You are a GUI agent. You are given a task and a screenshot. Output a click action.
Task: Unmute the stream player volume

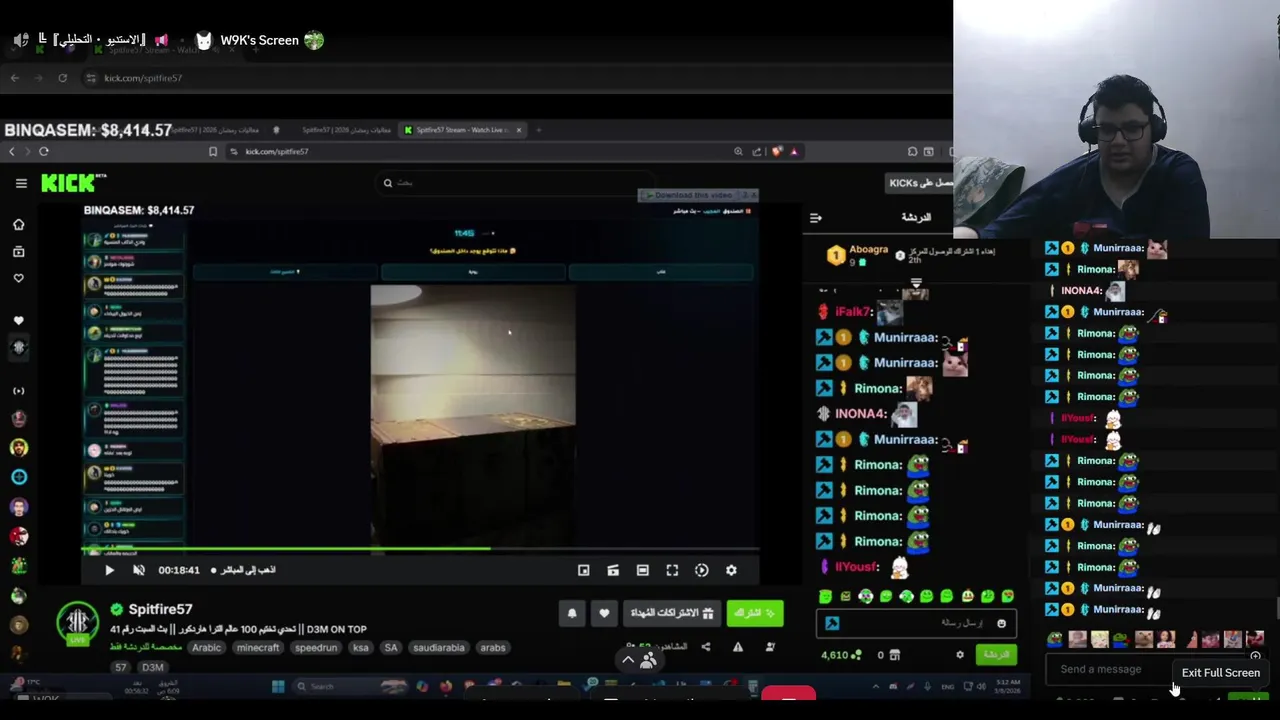click(x=139, y=570)
